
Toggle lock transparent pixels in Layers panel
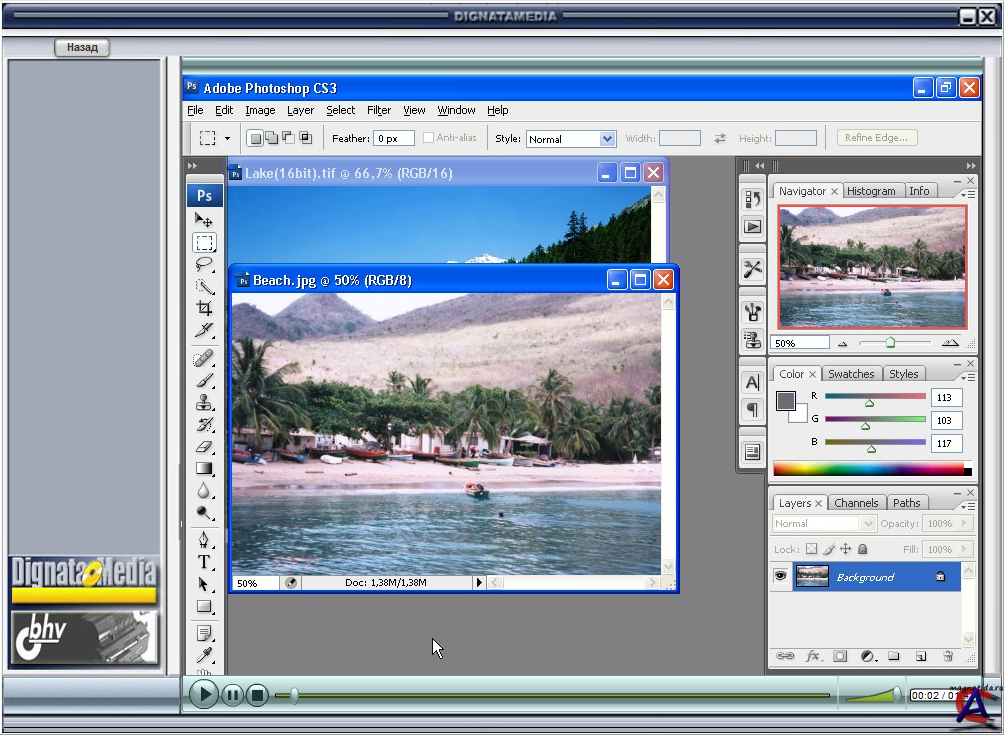[x=811, y=549]
